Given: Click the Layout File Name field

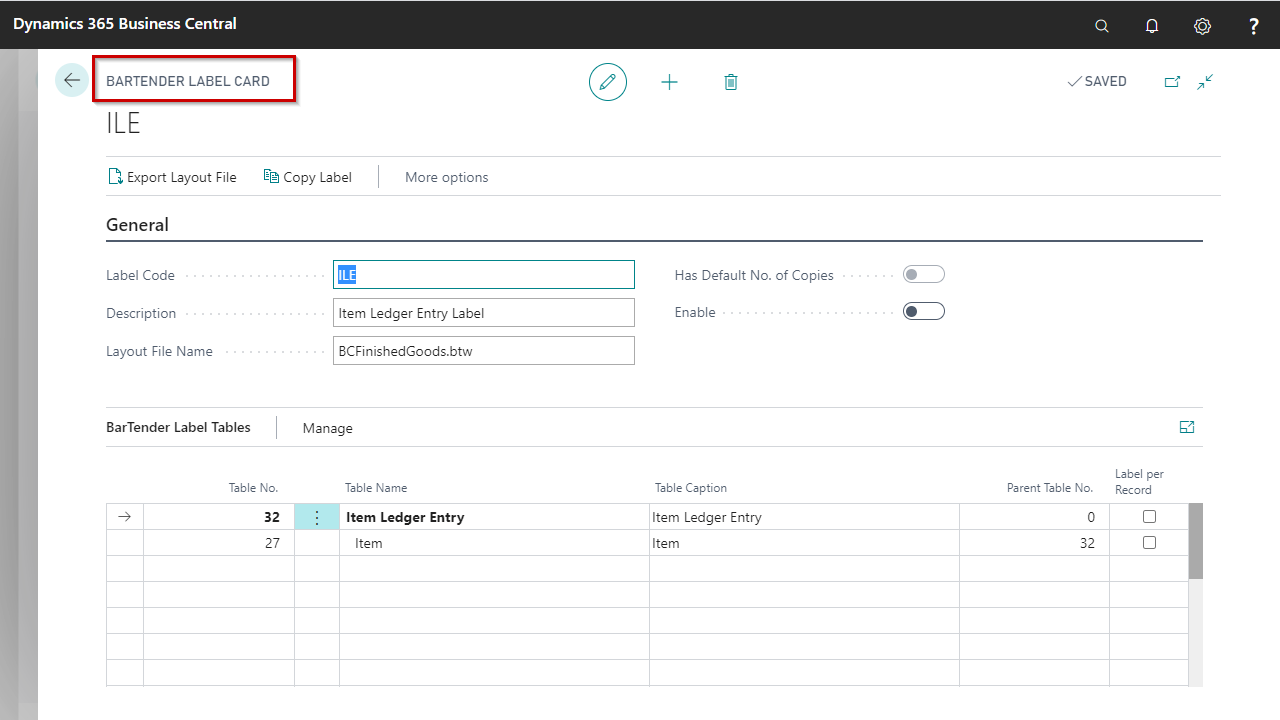Looking at the screenshot, I should pos(484,351).
